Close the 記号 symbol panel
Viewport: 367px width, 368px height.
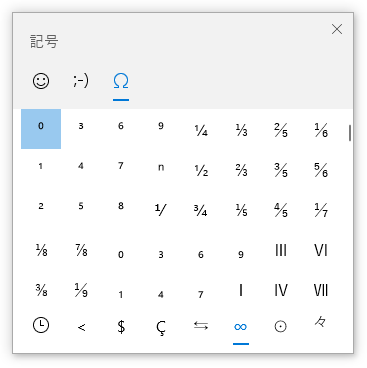coord(337,29)
